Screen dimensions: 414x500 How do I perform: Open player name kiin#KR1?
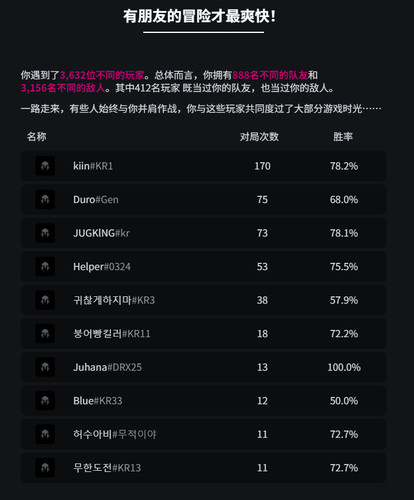[93, 166]
